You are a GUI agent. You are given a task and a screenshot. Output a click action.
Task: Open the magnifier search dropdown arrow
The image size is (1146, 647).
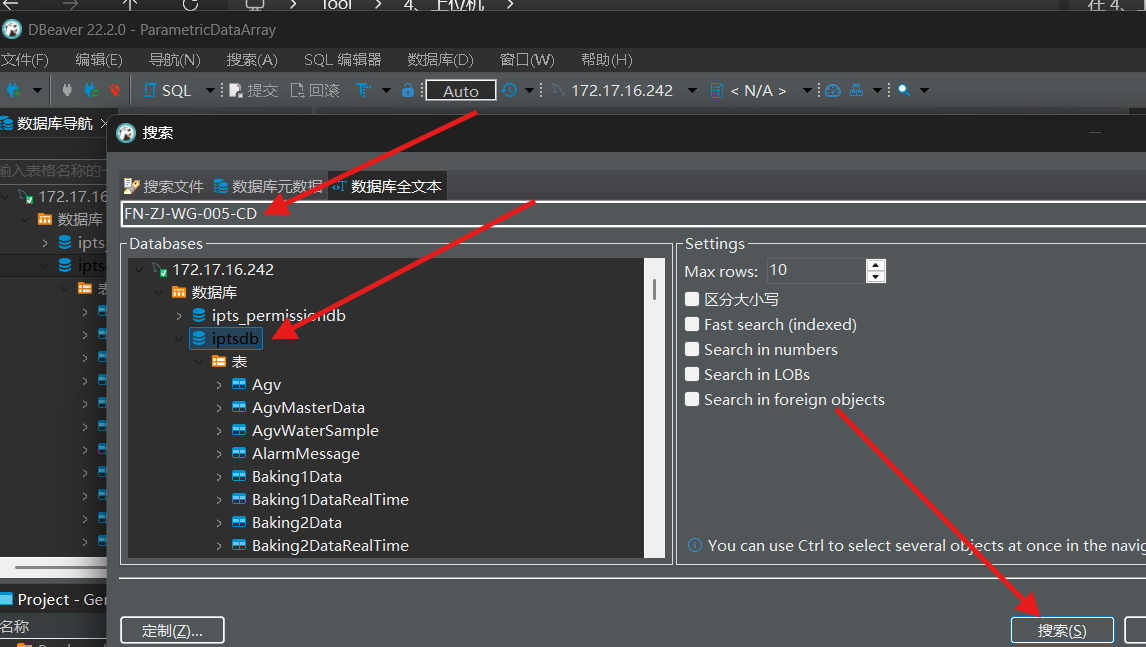(x=925, y=91)
